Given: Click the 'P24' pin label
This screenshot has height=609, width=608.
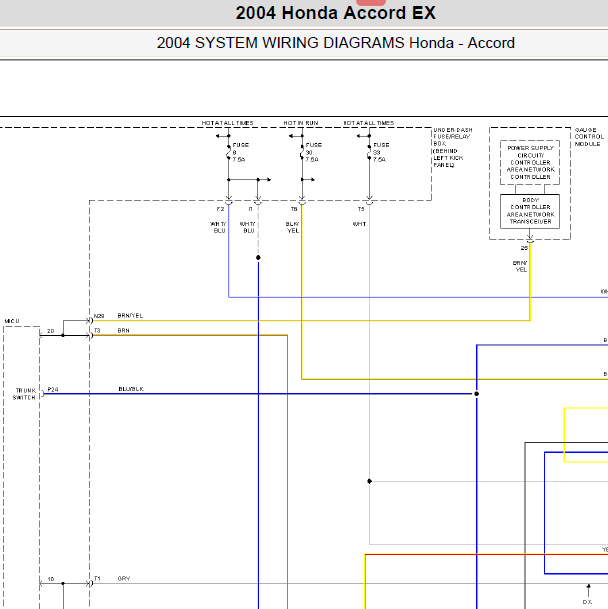Looking at the screenshot, I should pos(53,389).
